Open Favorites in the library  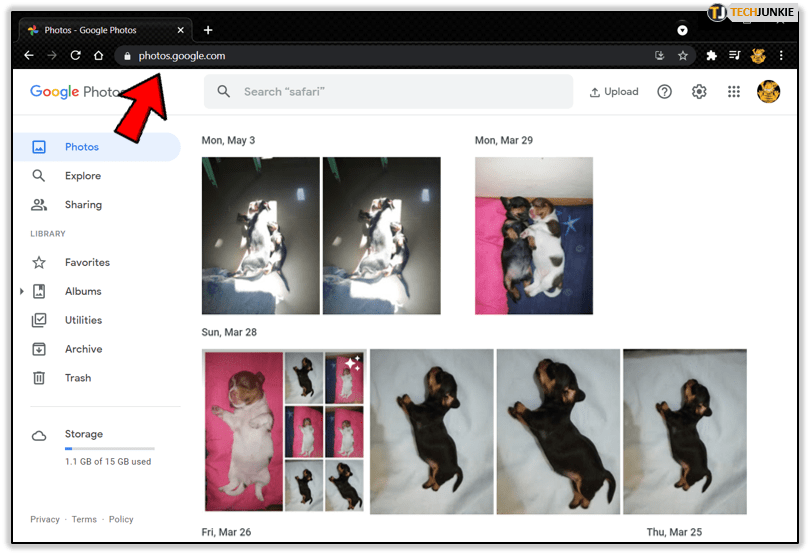click(x=87, y=263)
